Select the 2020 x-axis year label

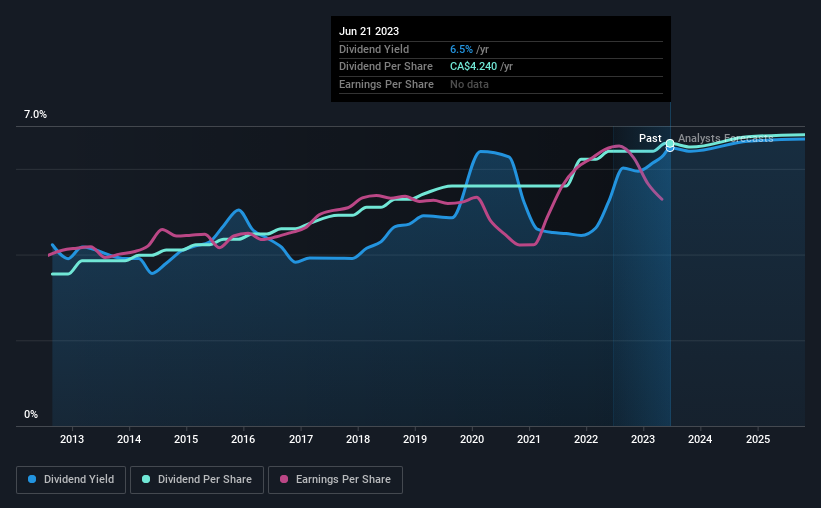click(472, 439)
